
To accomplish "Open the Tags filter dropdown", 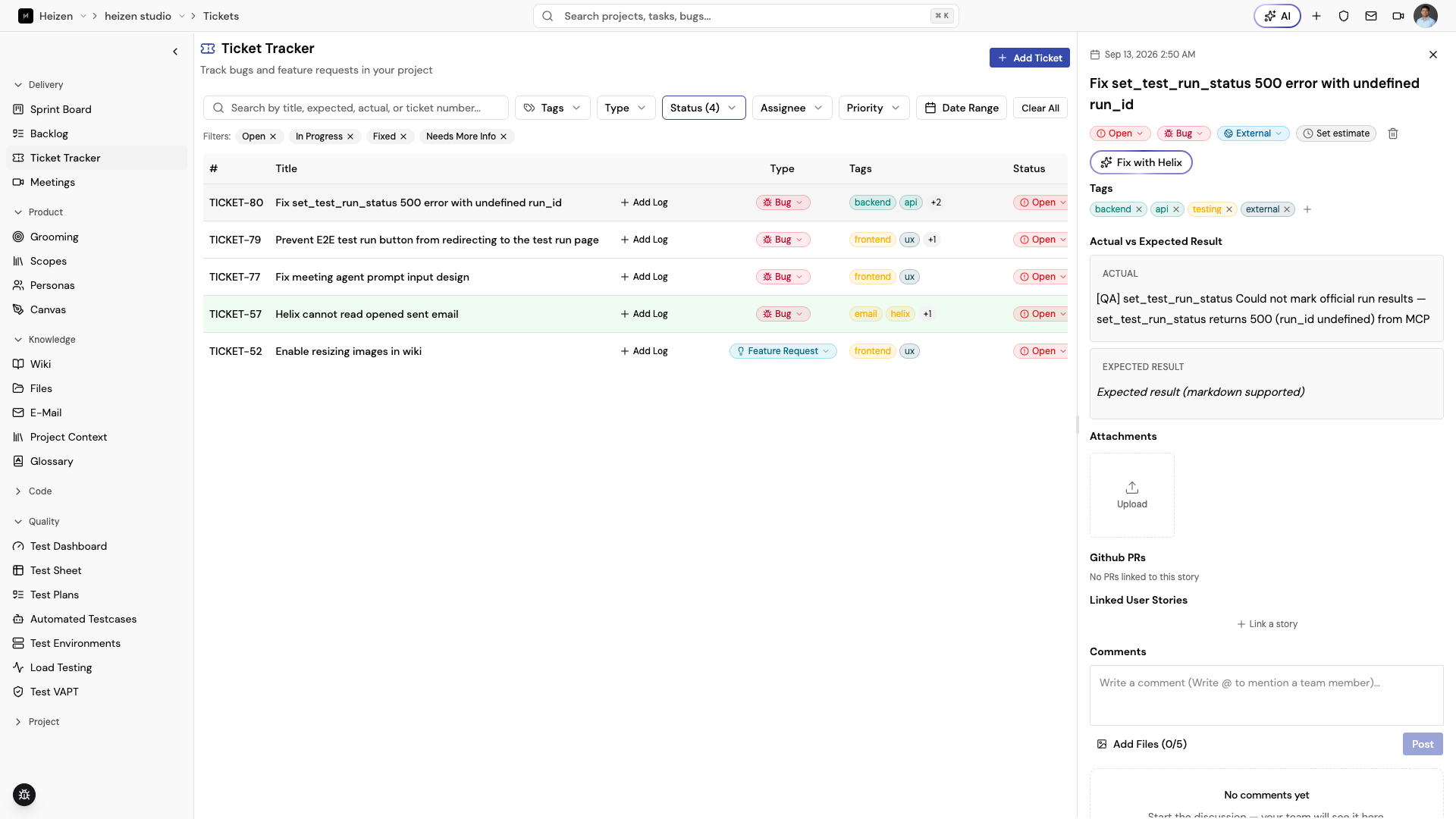I will 552,108.
